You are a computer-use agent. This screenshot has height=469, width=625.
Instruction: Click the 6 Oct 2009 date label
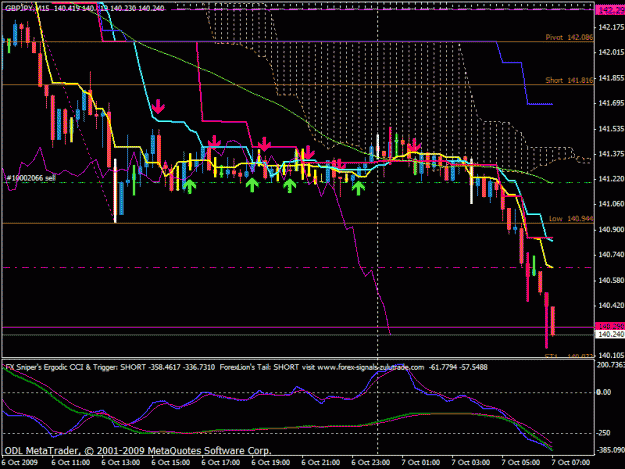20,463
